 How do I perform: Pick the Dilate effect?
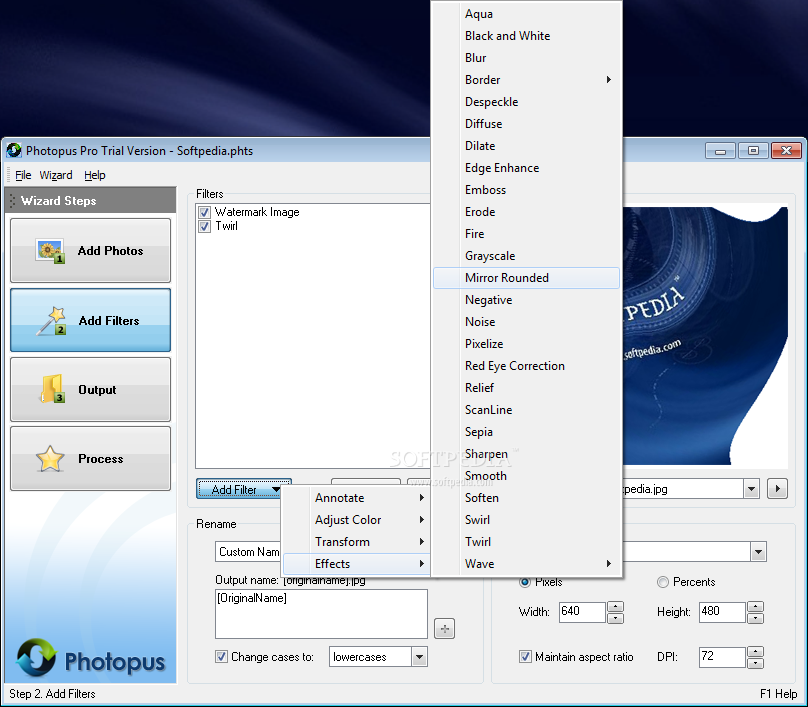tap(526, 146)
